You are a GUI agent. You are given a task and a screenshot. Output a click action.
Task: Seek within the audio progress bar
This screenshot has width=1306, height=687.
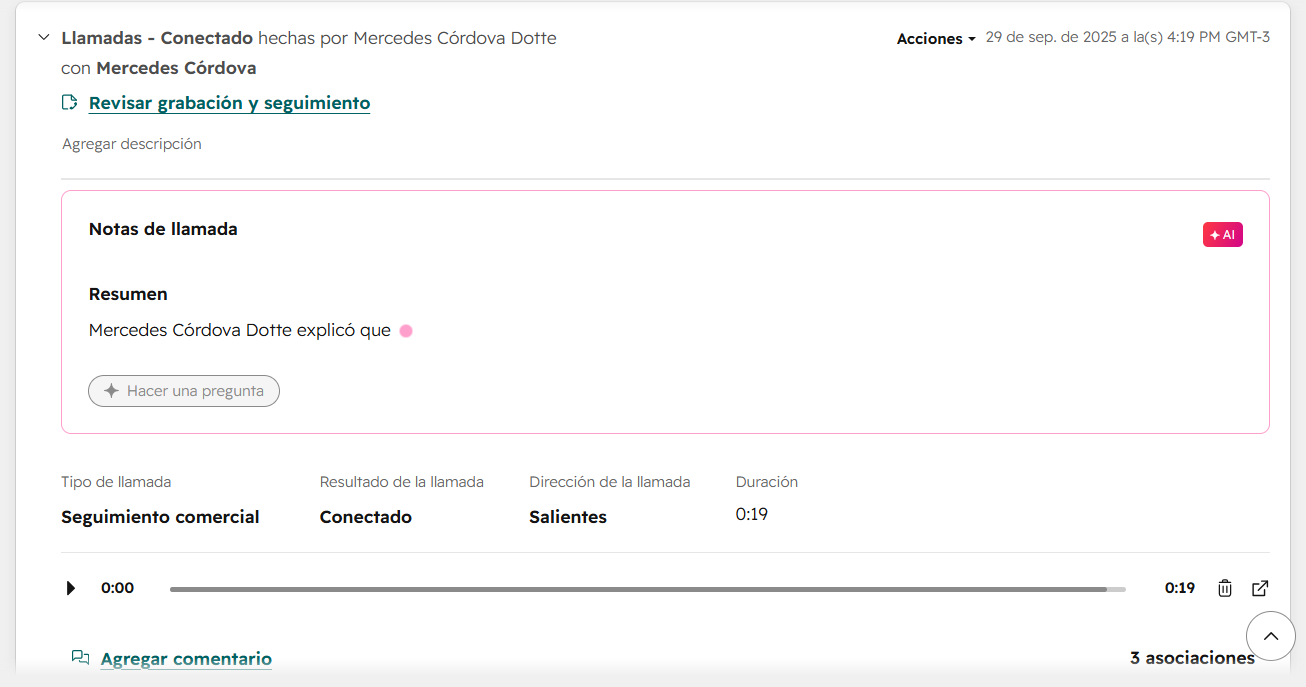click(647, 589)
